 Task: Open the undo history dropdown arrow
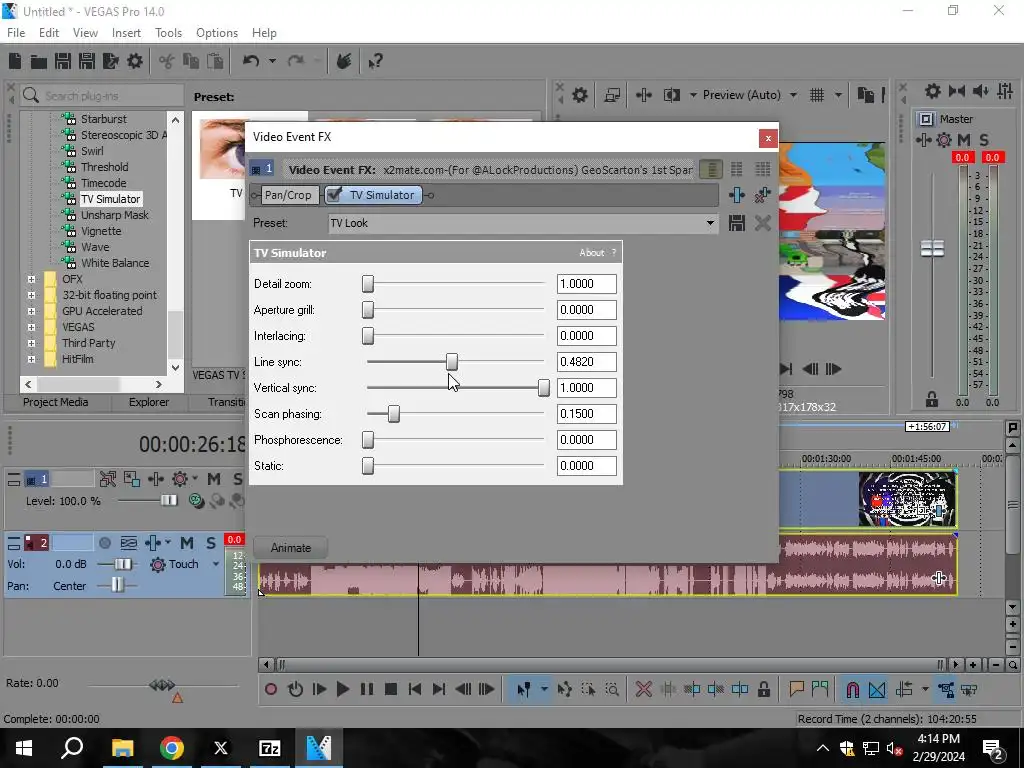coord(272,61)
